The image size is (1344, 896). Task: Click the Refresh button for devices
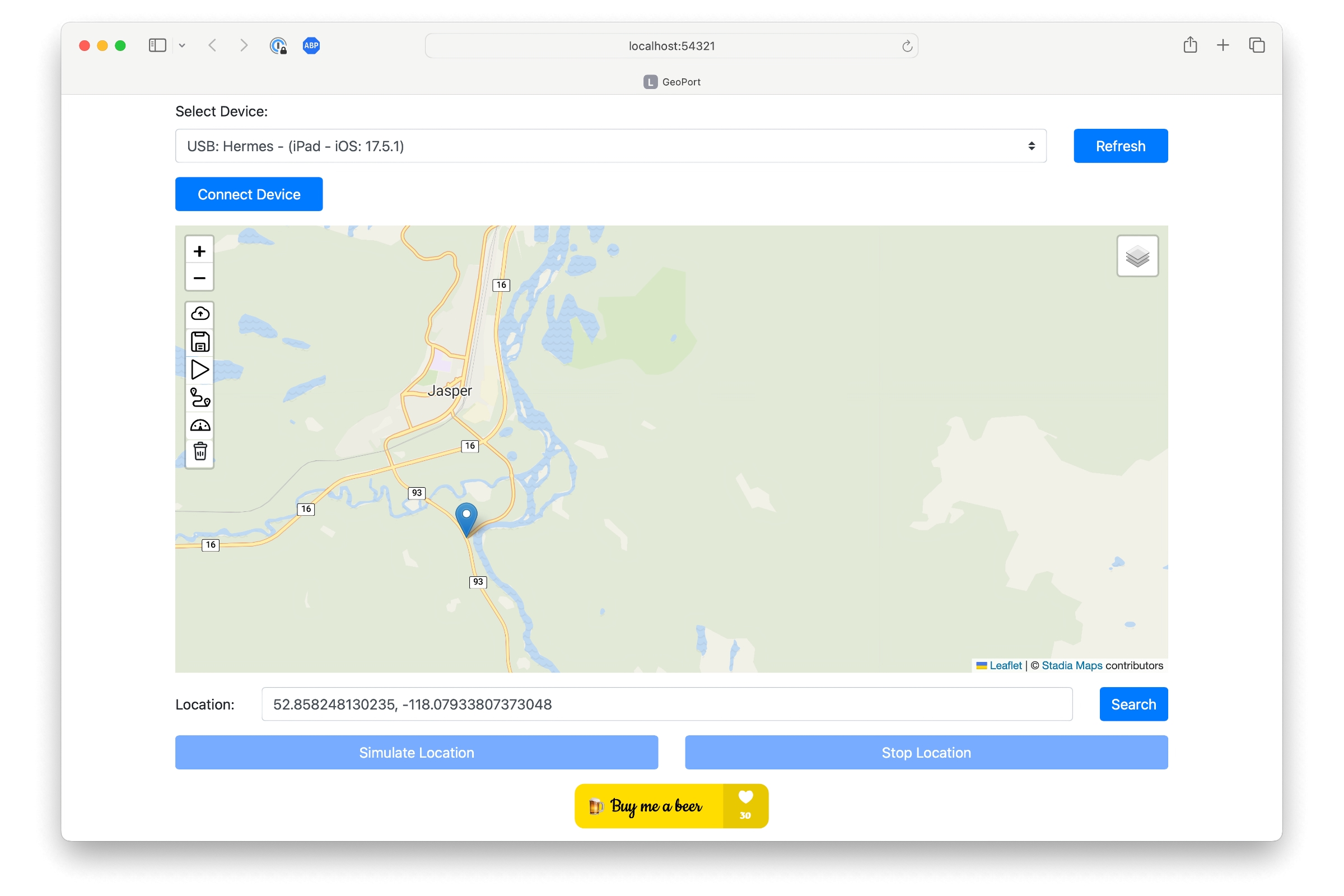point(1121,146)
